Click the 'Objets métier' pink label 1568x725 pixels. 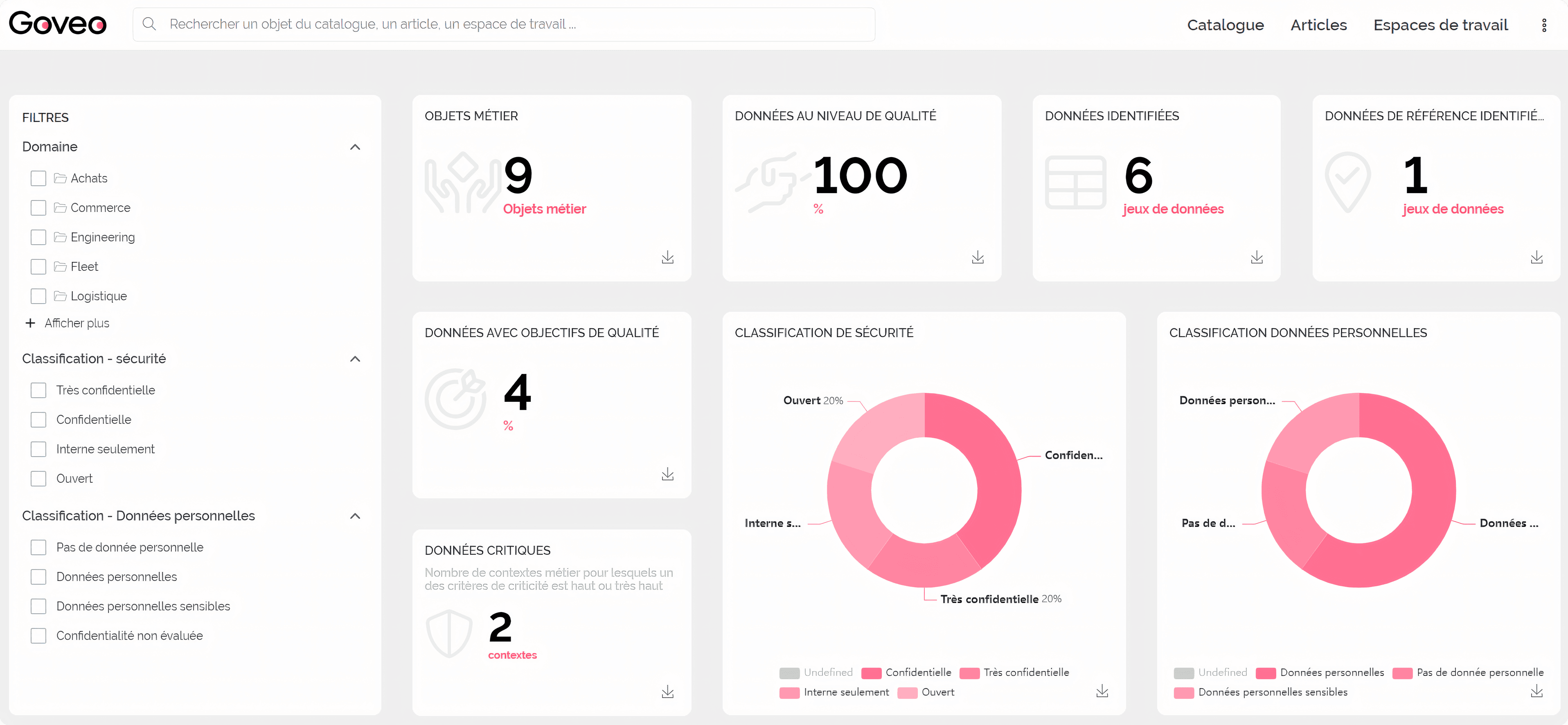[544, 209]
